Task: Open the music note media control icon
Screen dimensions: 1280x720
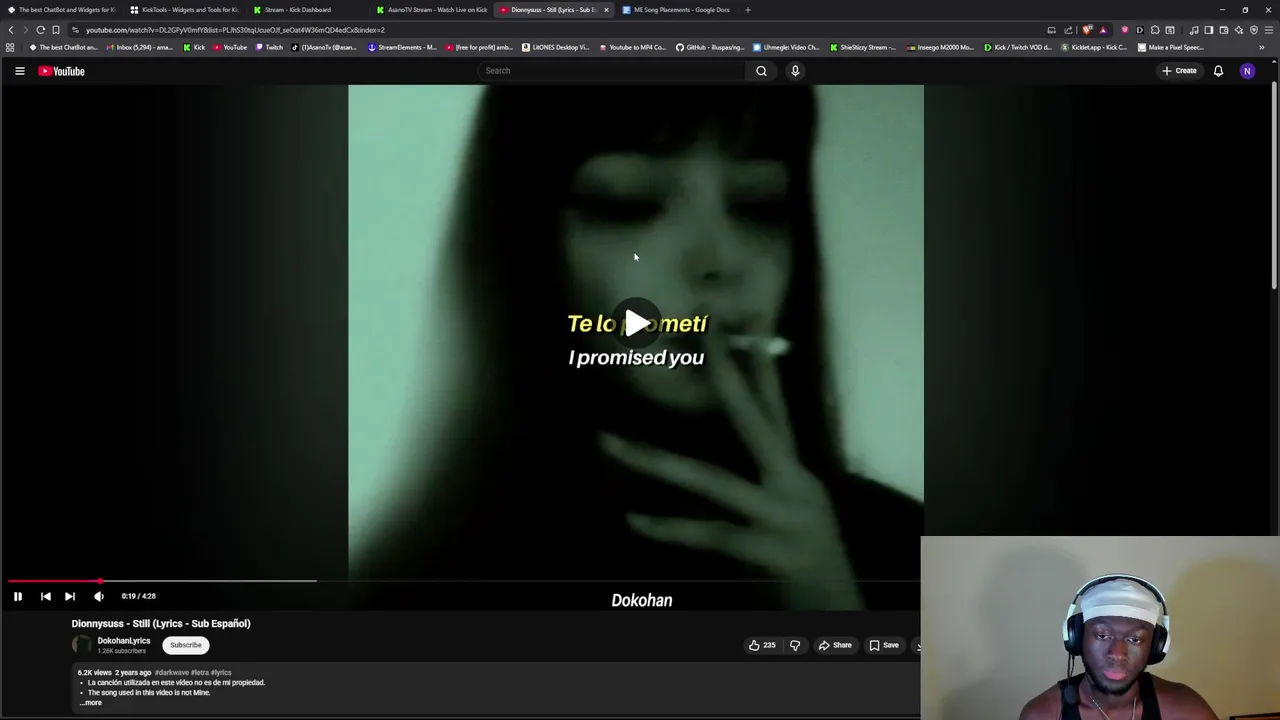Action: tap(1194, 30)
